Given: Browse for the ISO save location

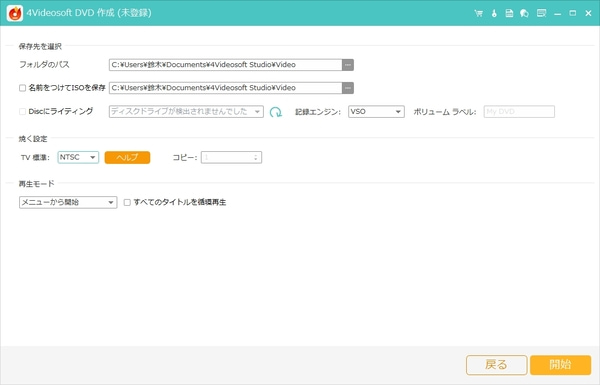Looking at the screenshot, I should 348,88.
